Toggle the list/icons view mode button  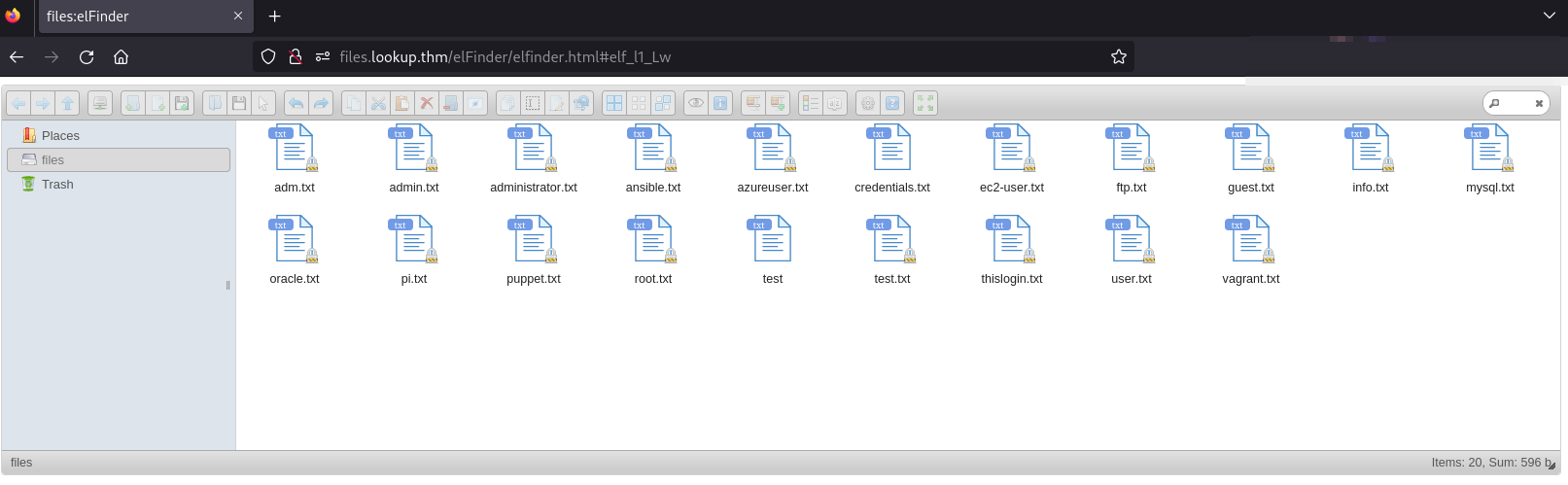coord(811,103)
